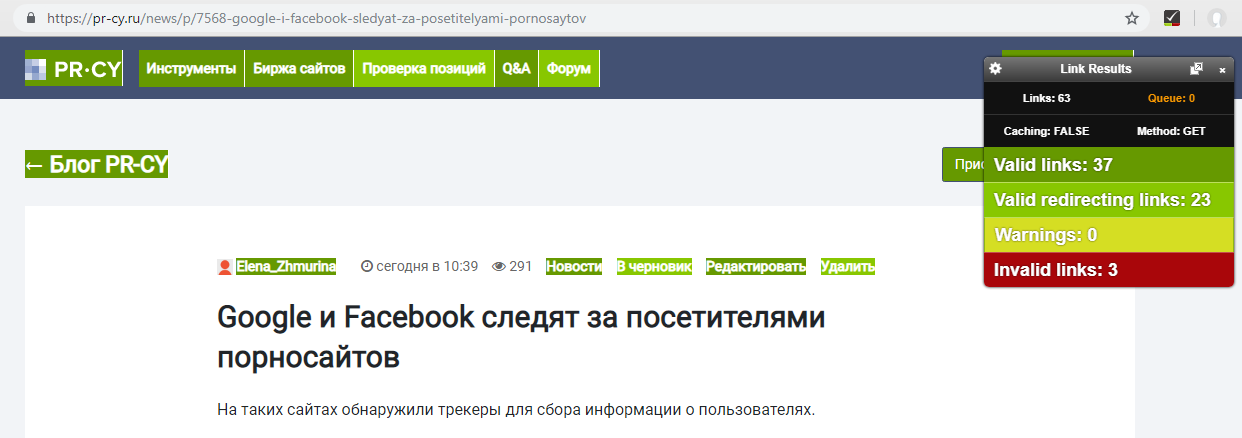
Task: Close the Link Results panel
Action: pyautogui.click(x=1222, y=70)
